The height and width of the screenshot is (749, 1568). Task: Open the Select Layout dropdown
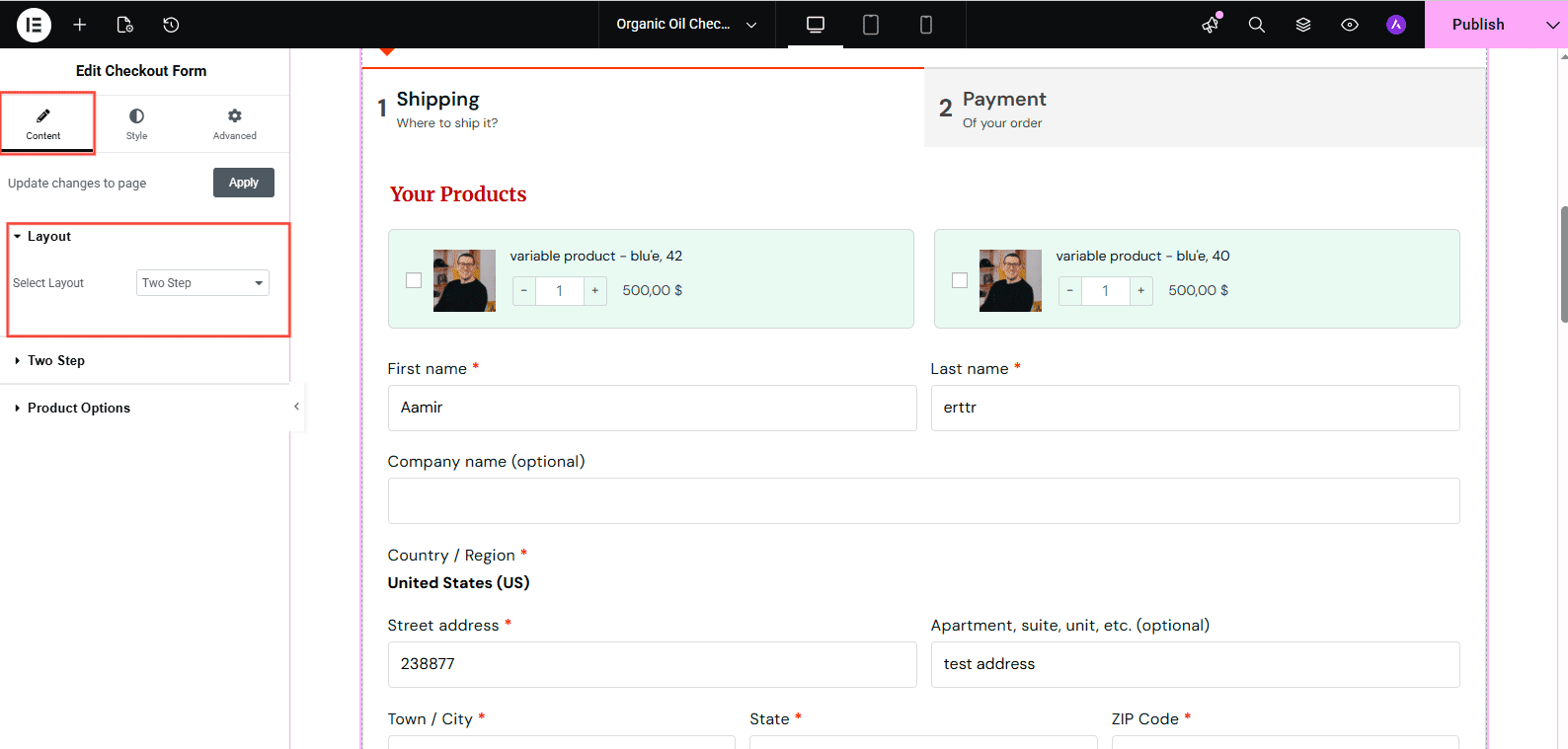[202, 283]
